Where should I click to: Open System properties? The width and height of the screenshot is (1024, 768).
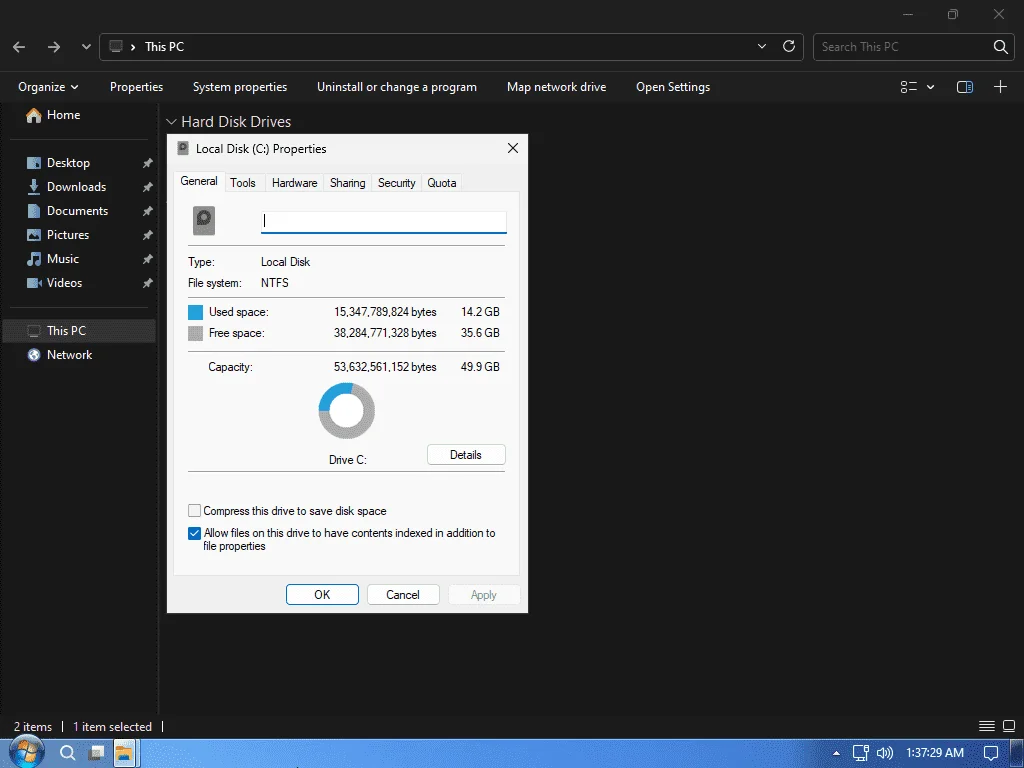tap(240, 87)
